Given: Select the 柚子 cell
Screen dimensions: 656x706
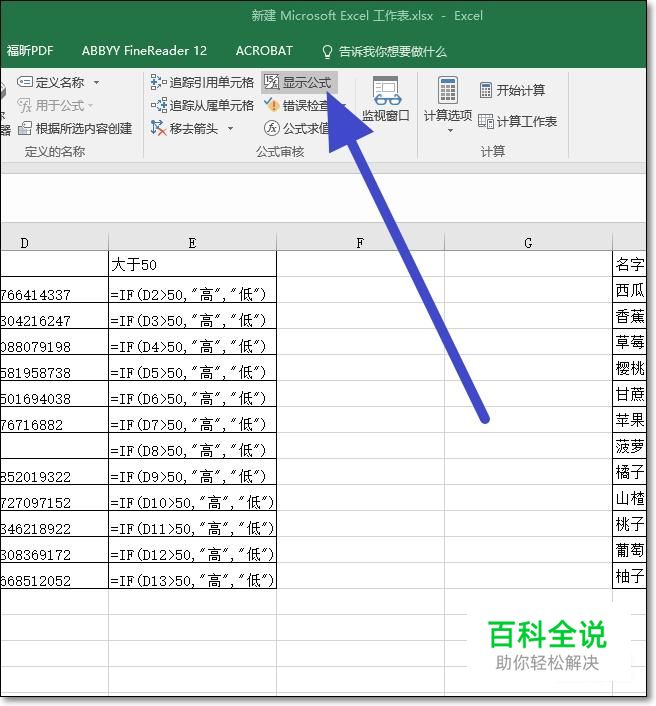Looking at the screenshot, I should [x=629, y=575].
